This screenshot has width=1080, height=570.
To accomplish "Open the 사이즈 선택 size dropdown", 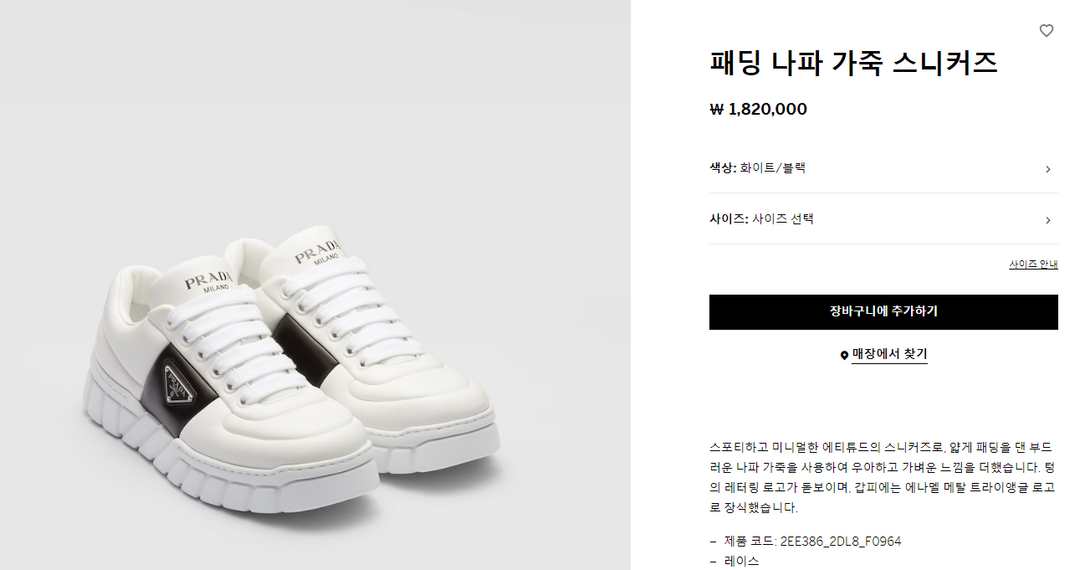I will coord(883,219).
